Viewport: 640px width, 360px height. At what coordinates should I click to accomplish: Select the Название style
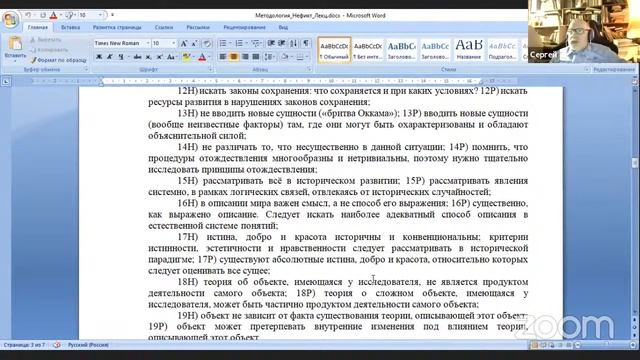[x=469, y=50]
